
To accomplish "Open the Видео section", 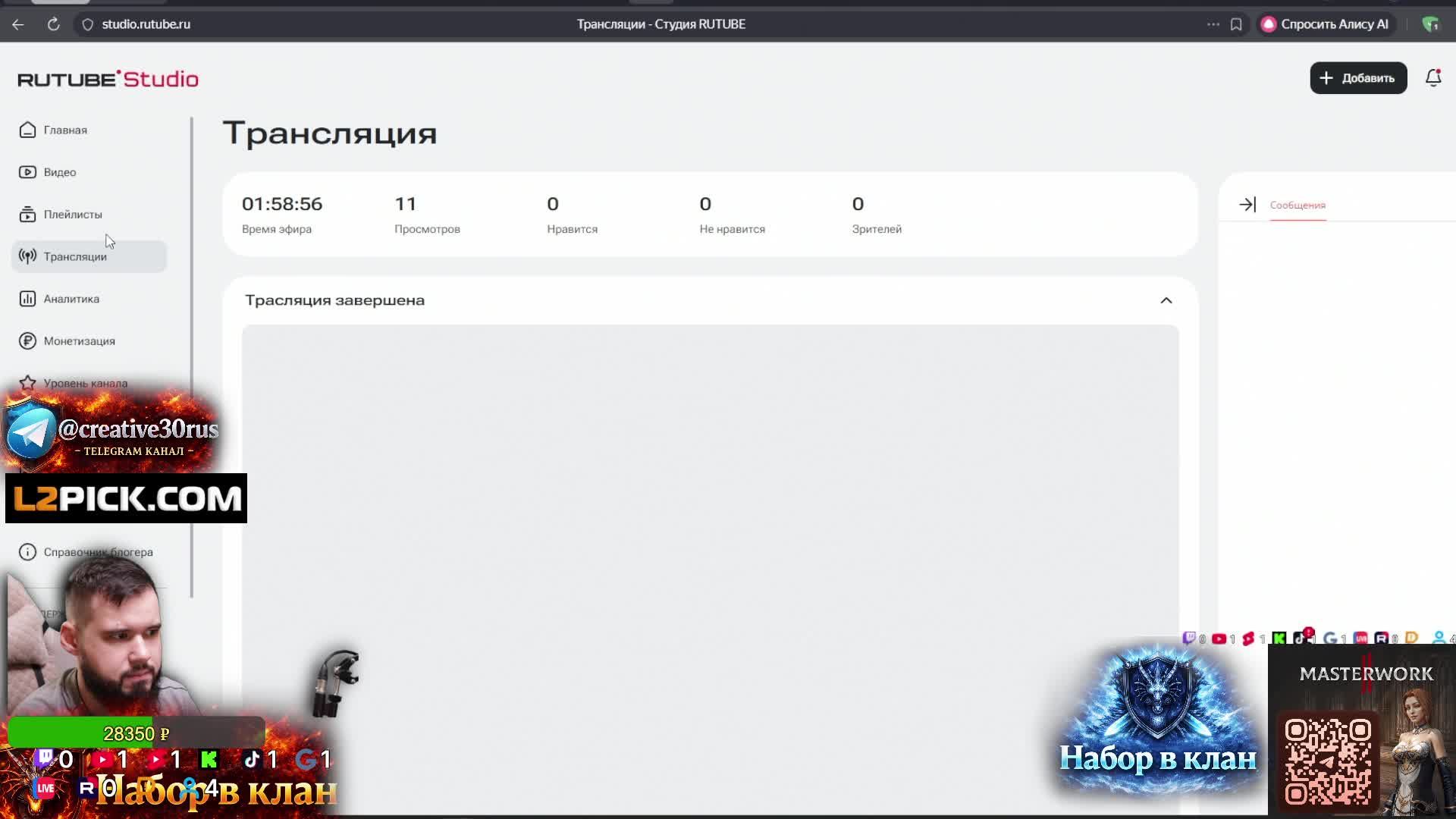I will pos(59,172).
